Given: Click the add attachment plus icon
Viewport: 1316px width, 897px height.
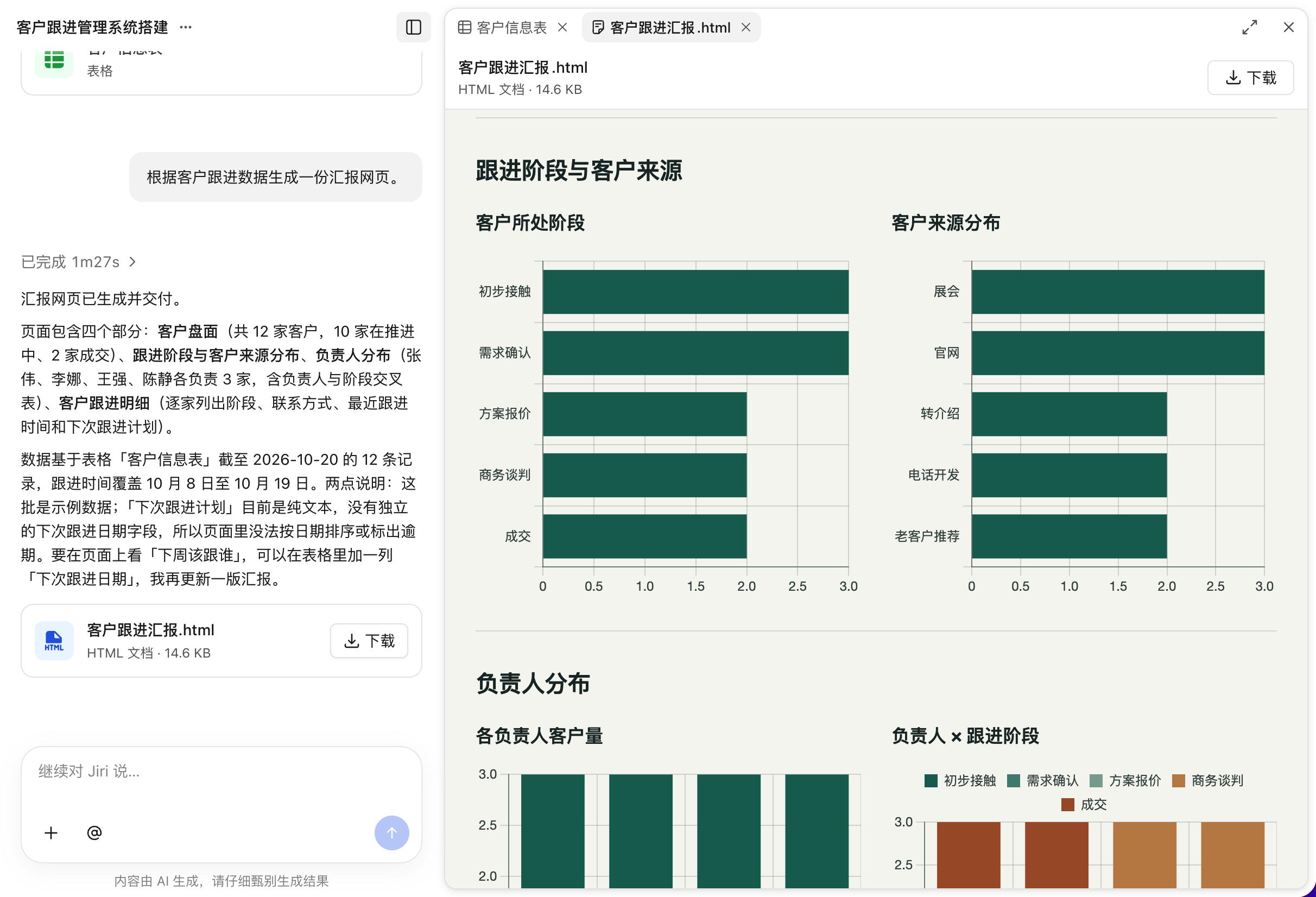Looking at the screenshot, I should (x=51, y=833).
